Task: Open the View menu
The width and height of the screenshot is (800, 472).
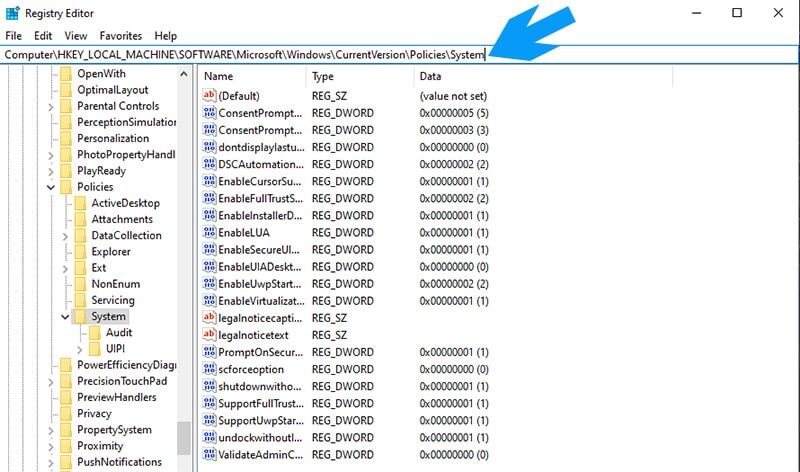Action: [76, 36]
